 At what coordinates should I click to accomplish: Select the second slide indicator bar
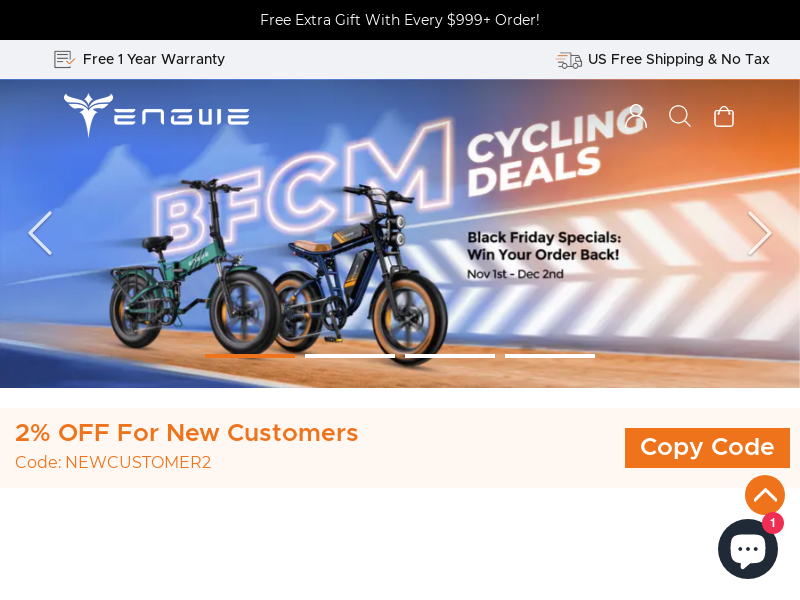click(x=350, y=356)
